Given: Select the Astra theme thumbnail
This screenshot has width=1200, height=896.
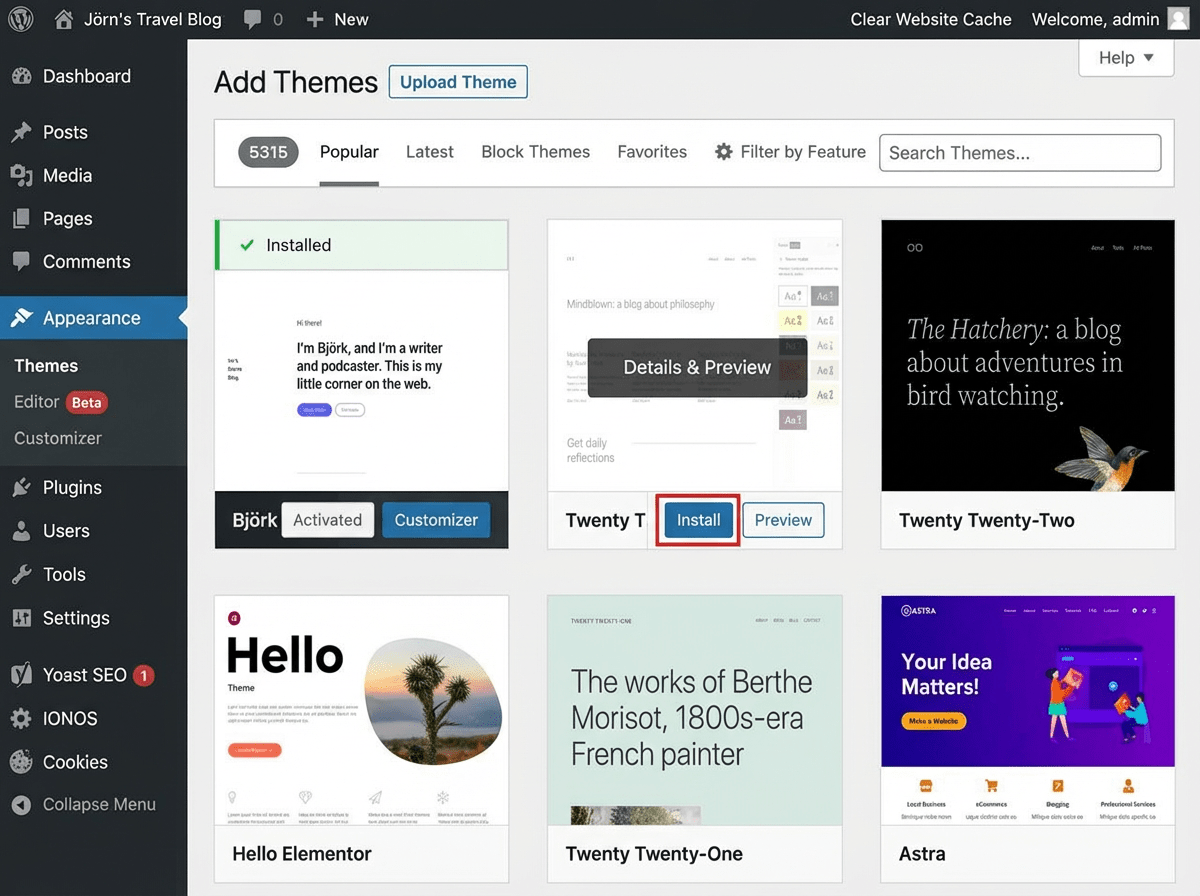Looking at the screenshot, I should [1028, 711].
